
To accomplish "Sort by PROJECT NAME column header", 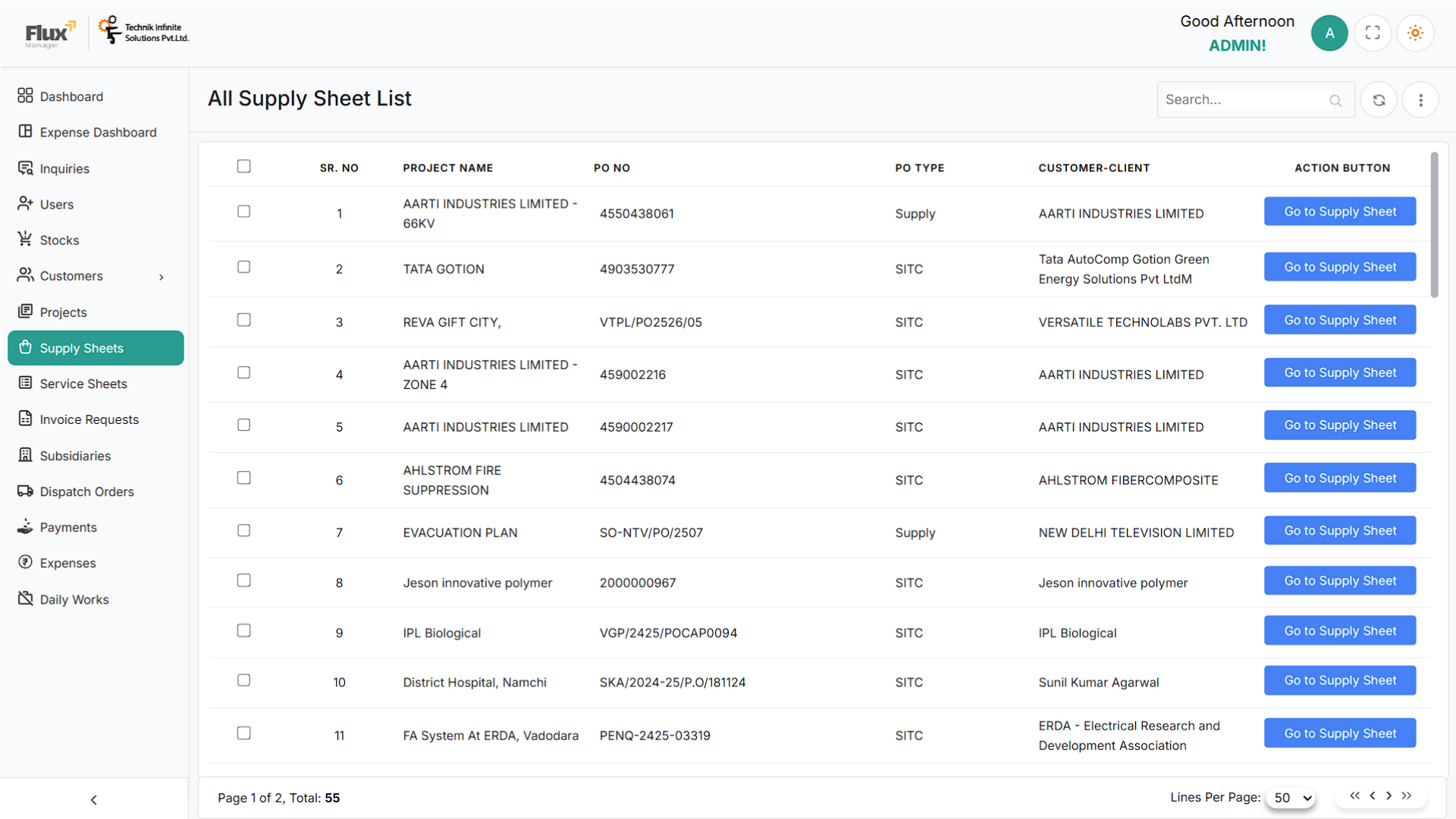I will pyautogui.click(x=447, y=168).
